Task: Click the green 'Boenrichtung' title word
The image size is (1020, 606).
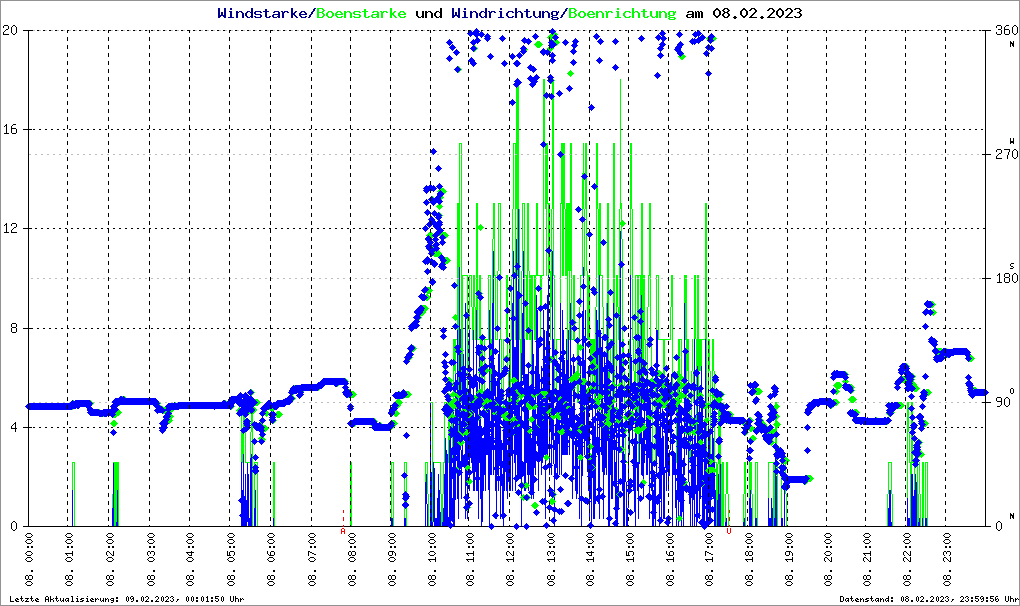Action: pyautogui.click(x=623, y=13)
